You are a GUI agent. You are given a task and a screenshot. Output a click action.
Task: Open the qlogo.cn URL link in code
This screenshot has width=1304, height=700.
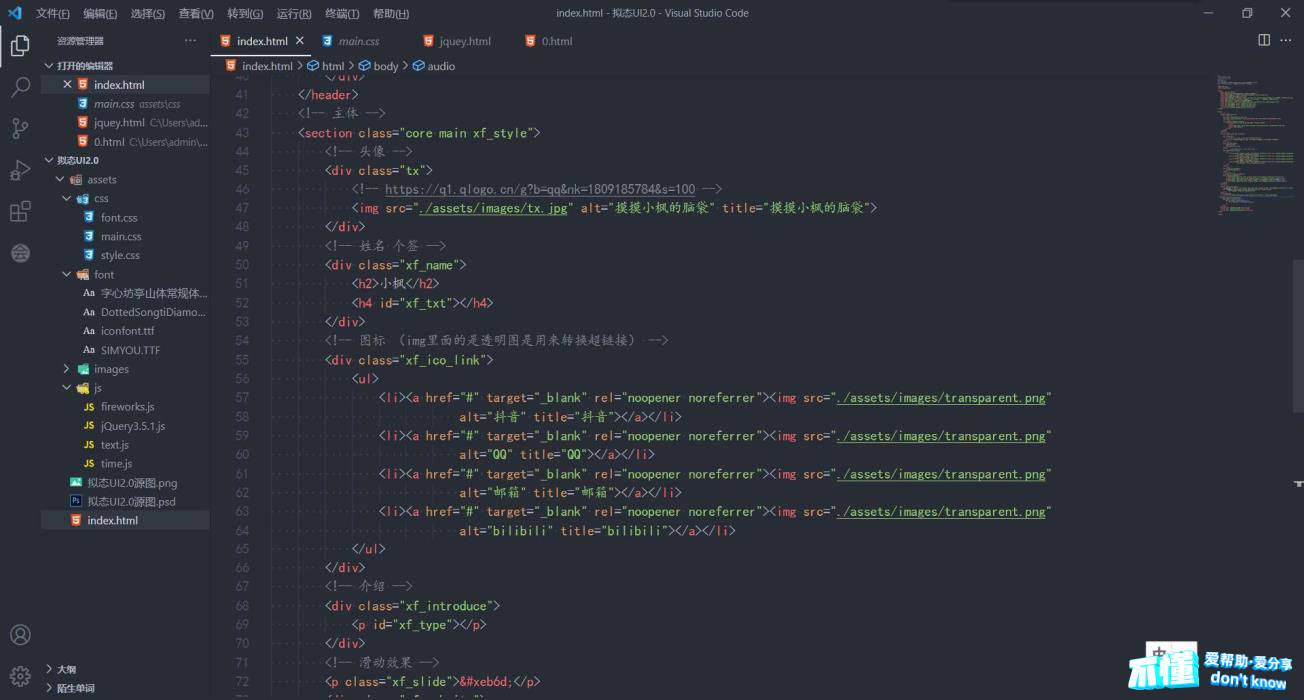point(540,189)
